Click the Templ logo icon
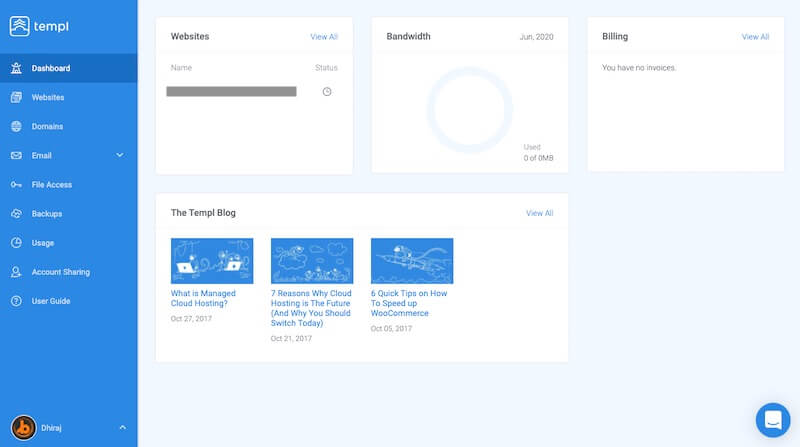 coord(20,26)
